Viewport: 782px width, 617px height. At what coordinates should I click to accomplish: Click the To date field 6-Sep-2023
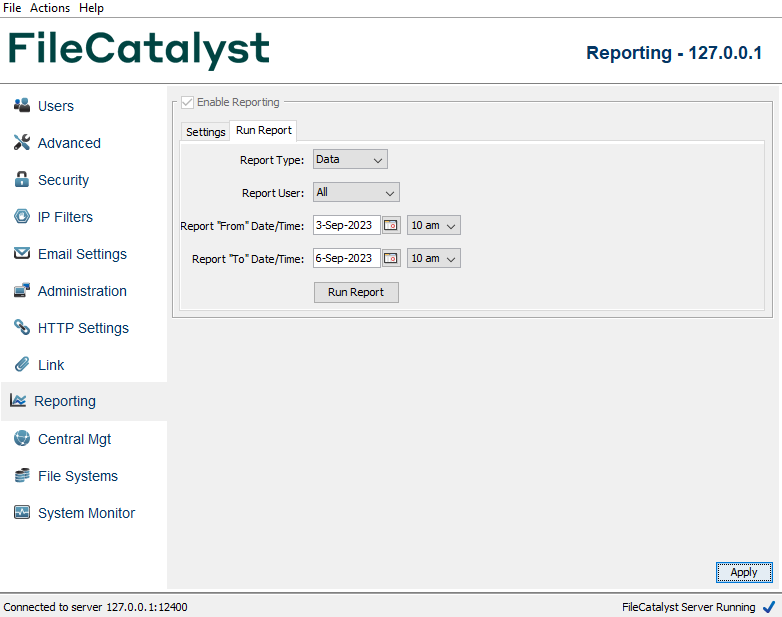tap(347, 258)
